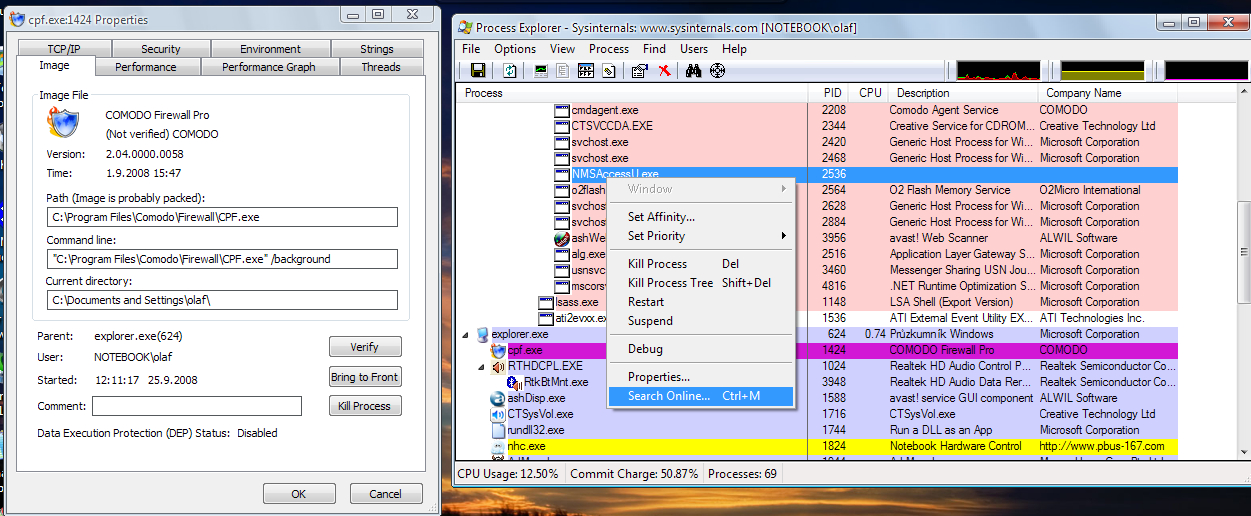The width and height of the screenshot is (1251, 516).
Task: Open the Process menu
Action: click(x=609, y=49)
